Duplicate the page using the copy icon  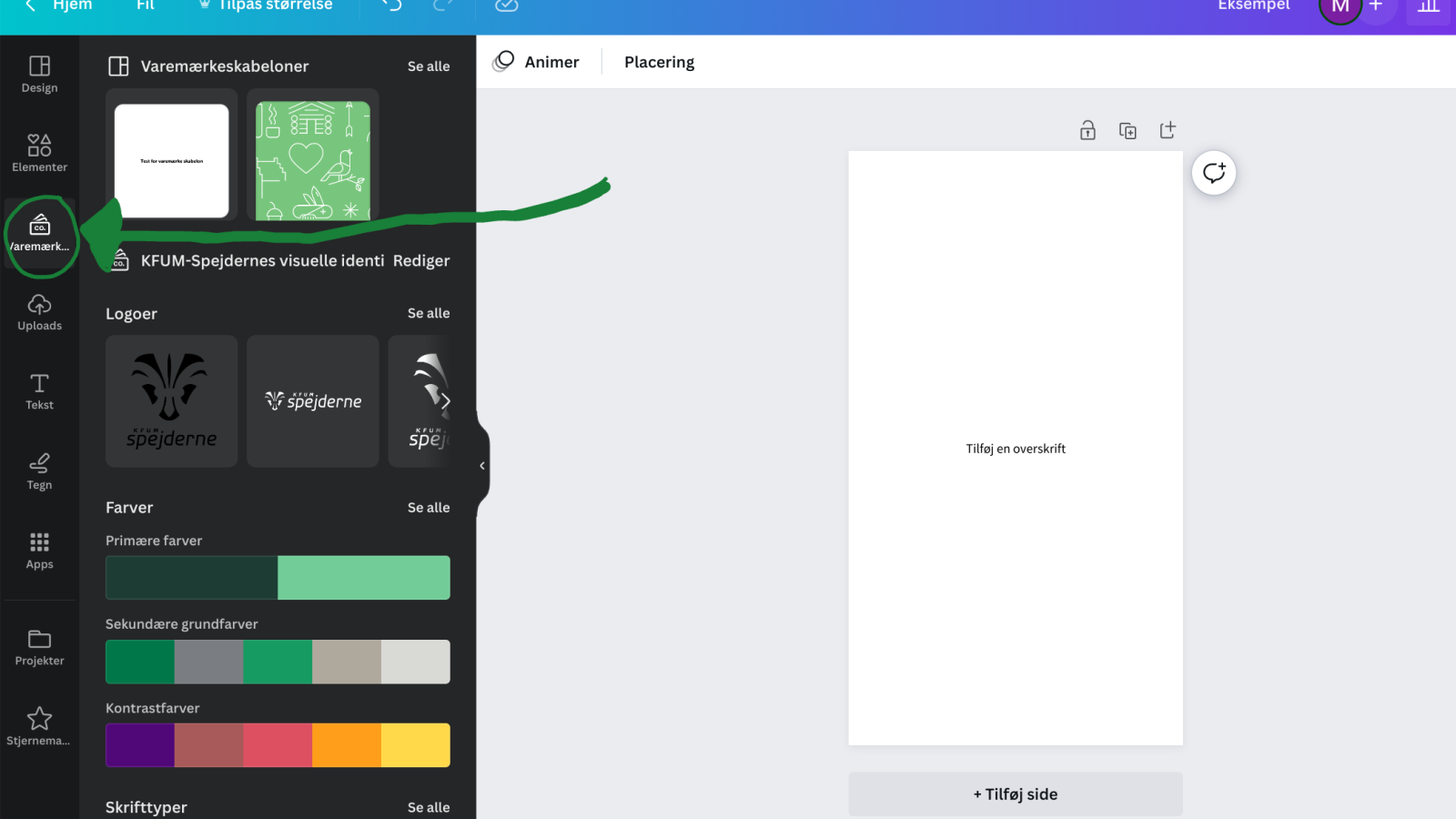(1127, 130)
